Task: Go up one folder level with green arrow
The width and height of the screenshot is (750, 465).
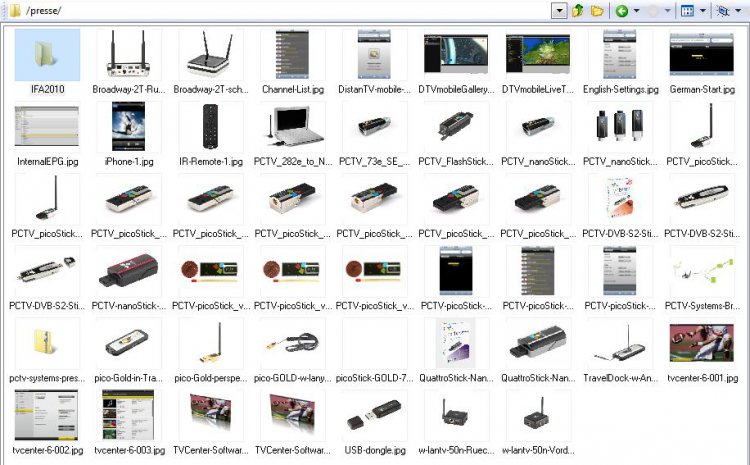Action: (578, 10)
